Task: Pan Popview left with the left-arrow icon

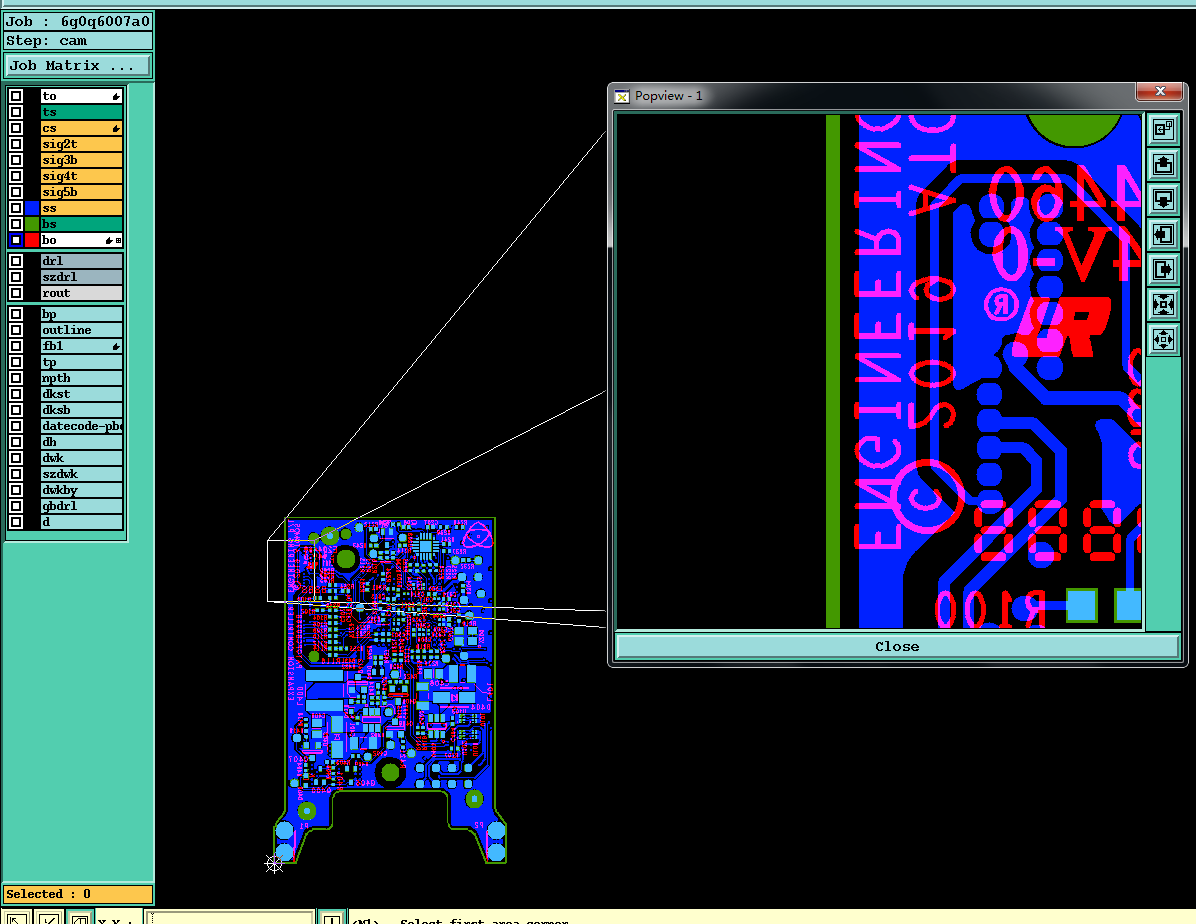Action: click(x=1163, y=234)
